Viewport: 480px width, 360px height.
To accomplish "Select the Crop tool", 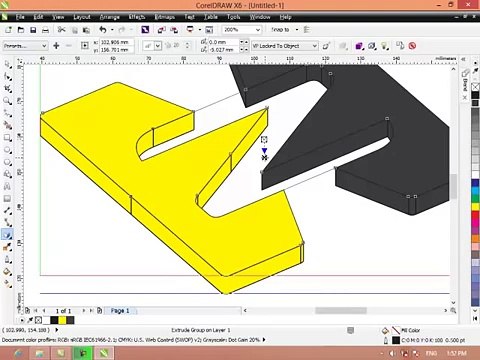I will tap(7, 89).
